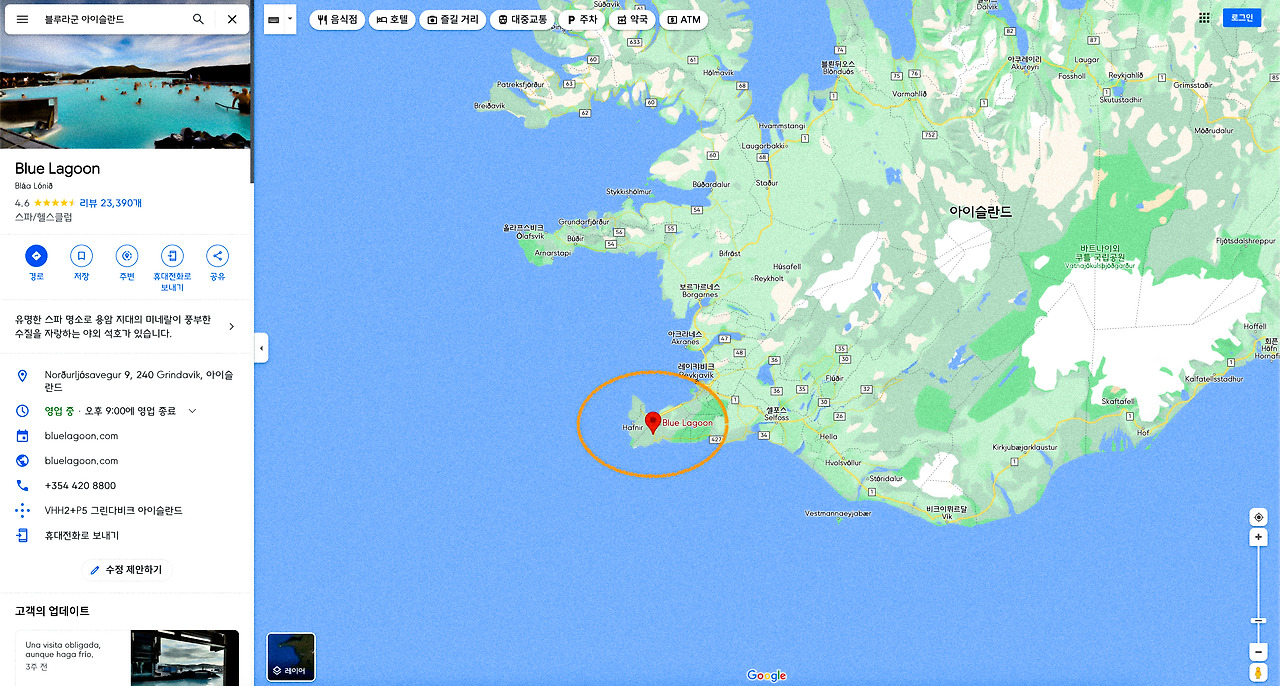Select the 음식점 restaurants filter chip
The width and height of the screenshot is (1280, 686).
point(337,19)
